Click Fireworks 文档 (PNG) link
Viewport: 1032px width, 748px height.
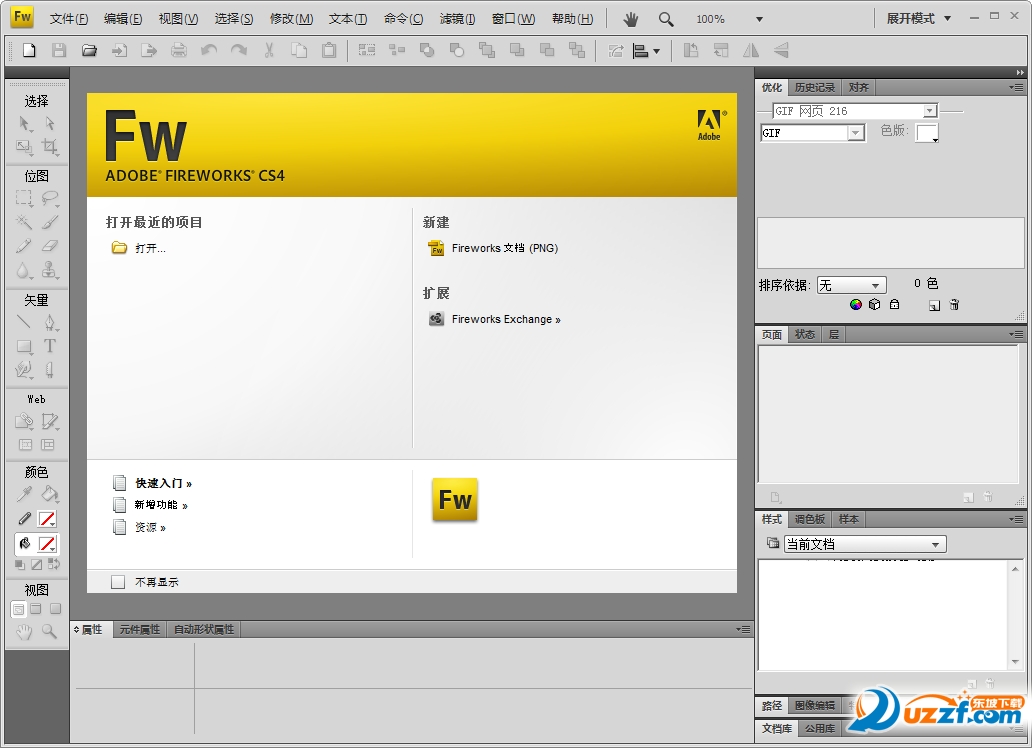click(x=504, y=248)
